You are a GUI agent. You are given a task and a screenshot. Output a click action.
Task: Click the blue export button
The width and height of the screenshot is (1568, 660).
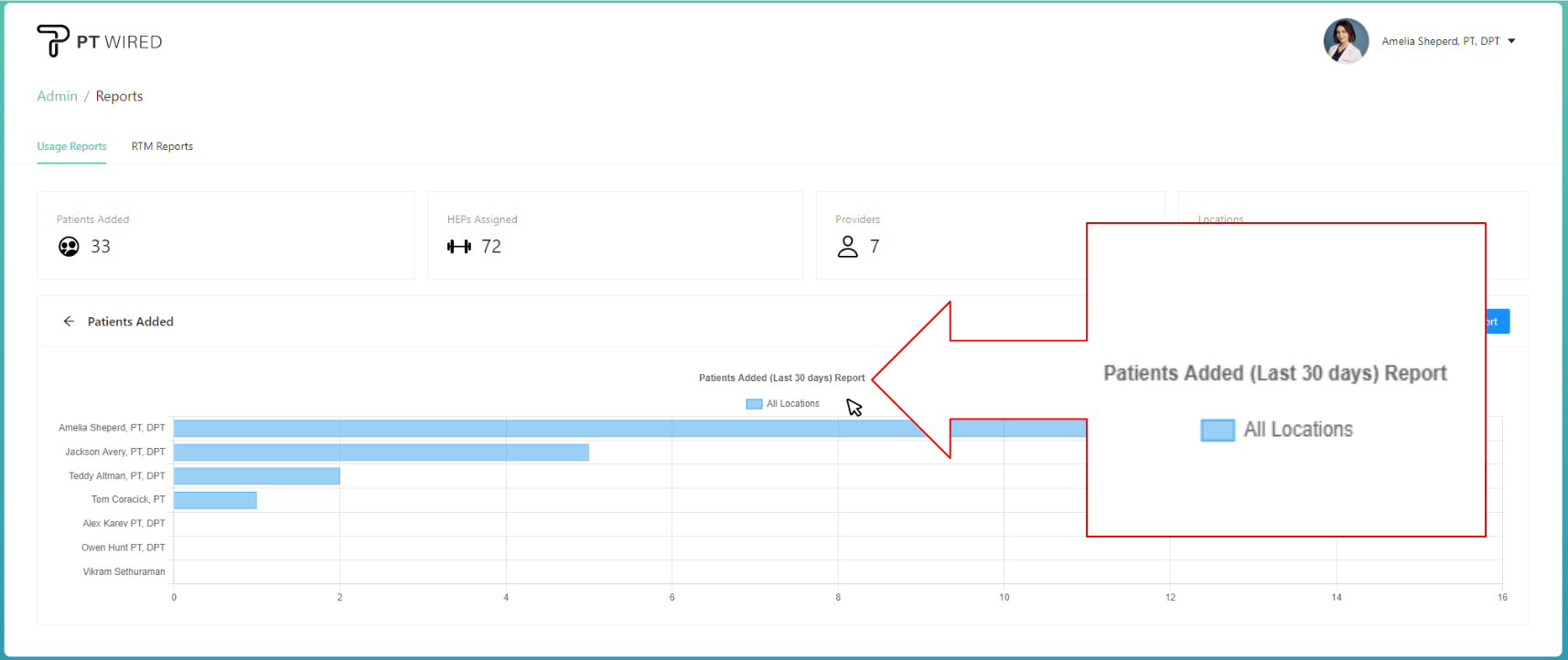point(1497,322)
